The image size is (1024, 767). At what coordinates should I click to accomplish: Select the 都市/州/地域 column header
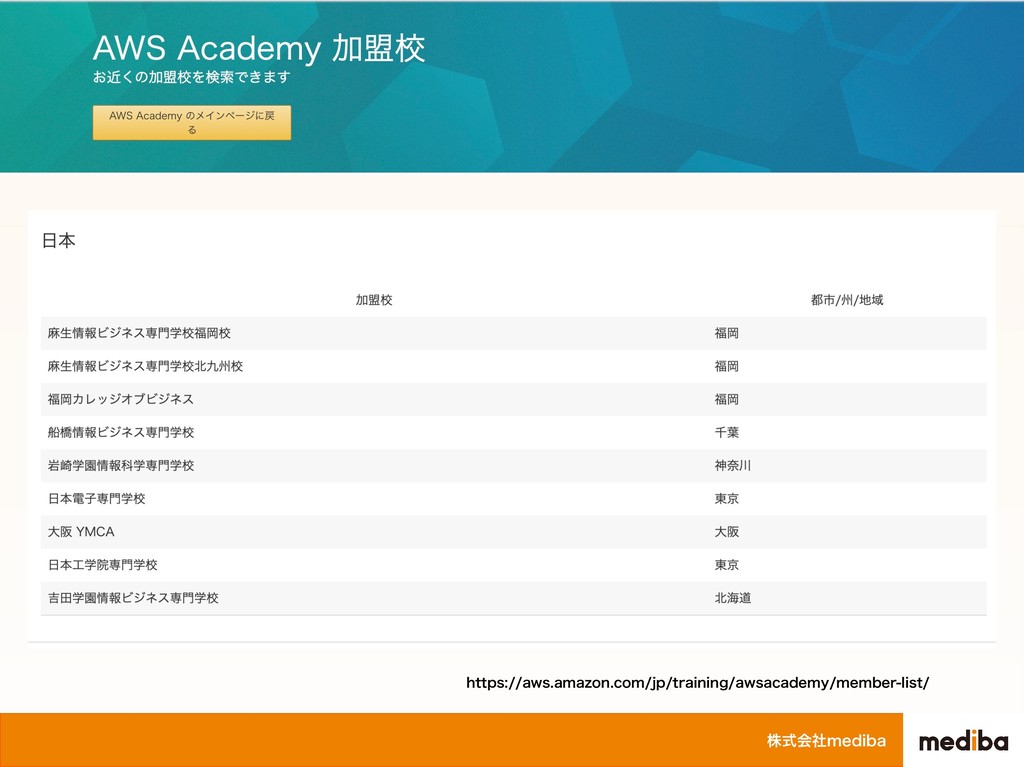[x=847, y=300]
